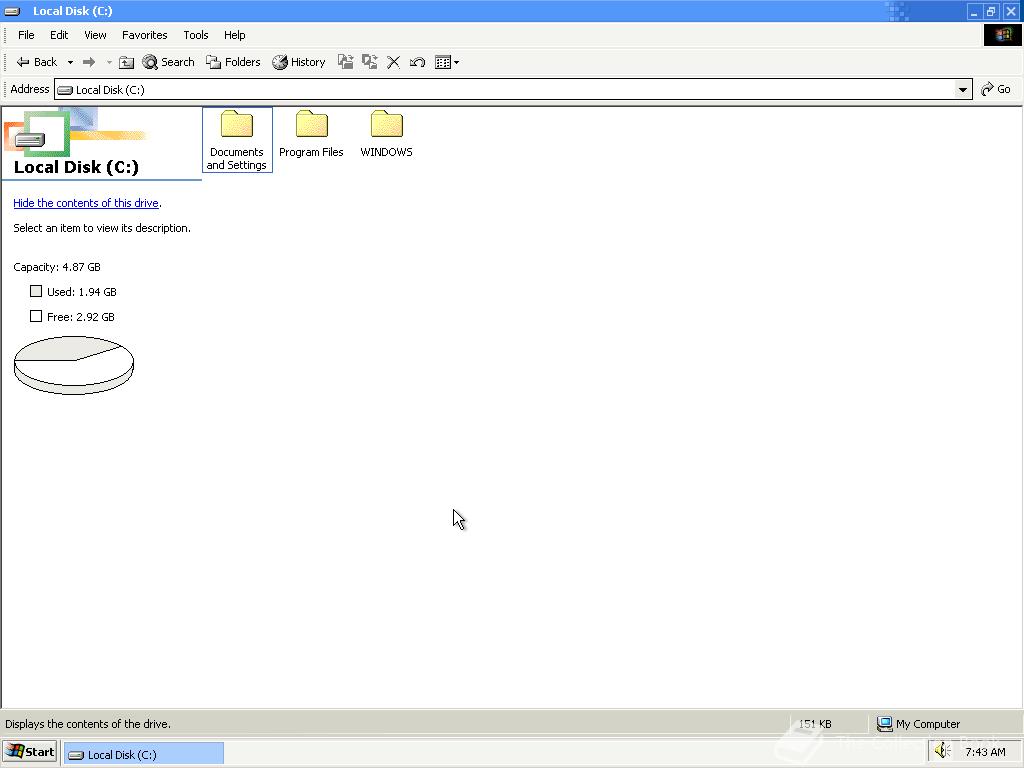1024x768 pixels.
Task: Click the Free: 2.92 GB label
Action: 81,317
